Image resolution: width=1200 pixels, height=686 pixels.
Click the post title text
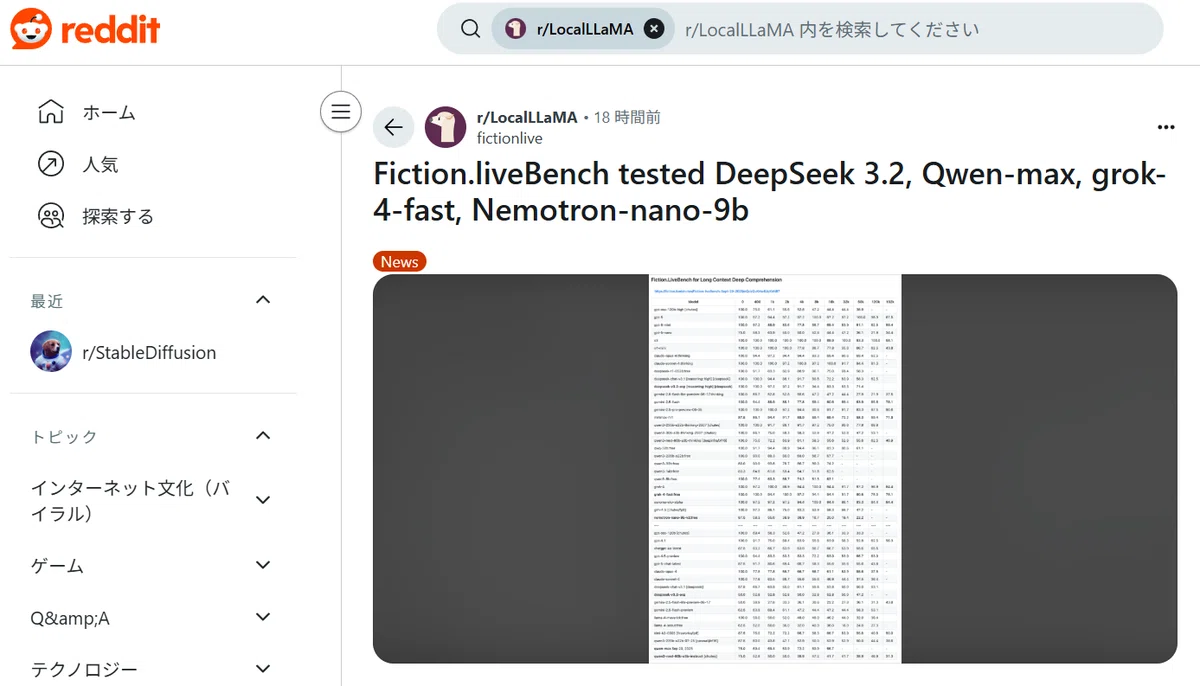[770, 192]
